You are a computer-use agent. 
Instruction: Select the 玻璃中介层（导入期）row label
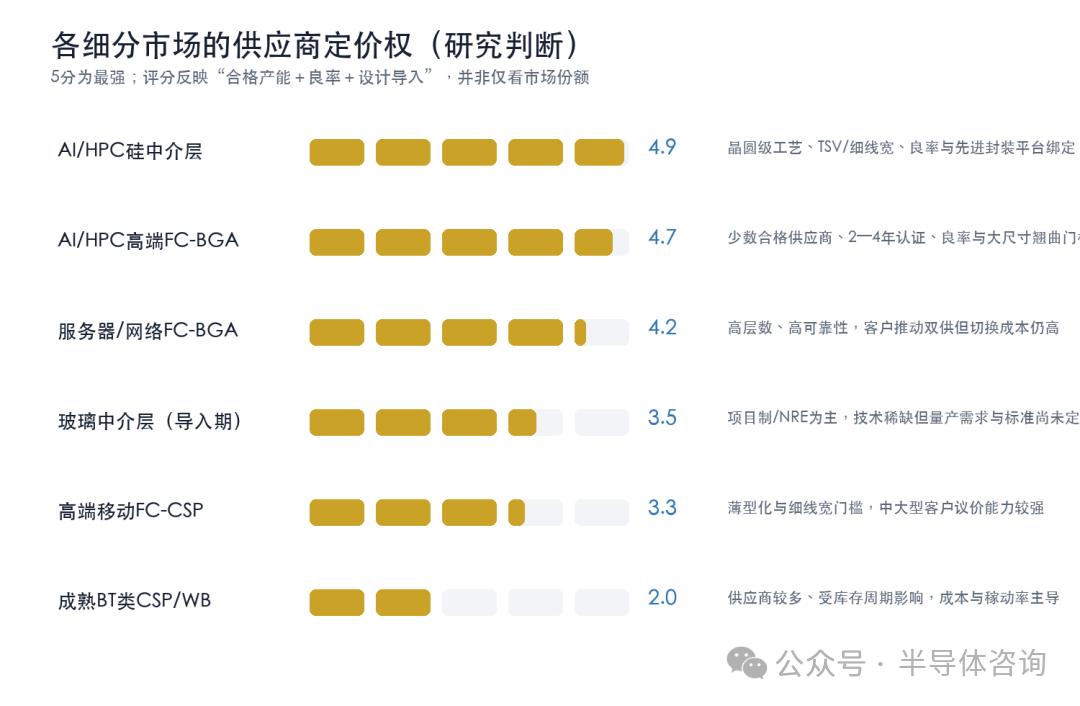coord(151,421)
